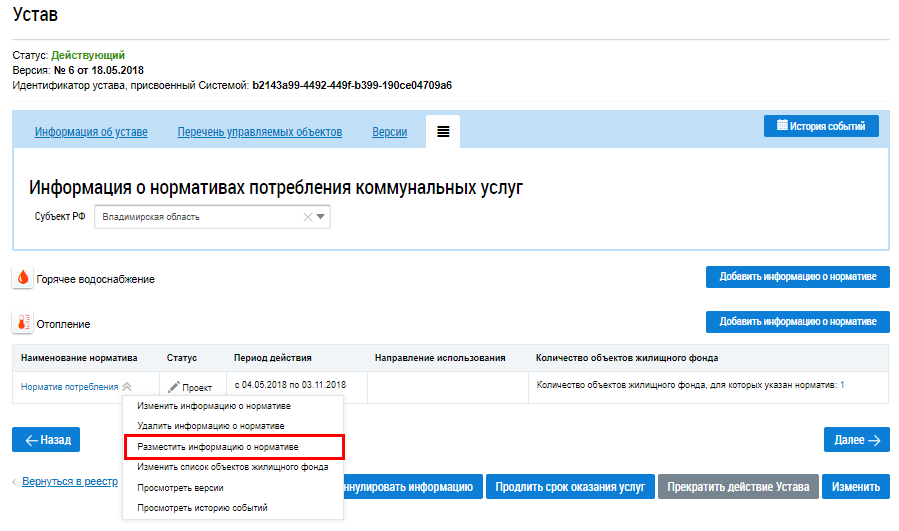899x531 pixels.
Task: Switch to Информация об уставе tab
Action: click(91, 132)
